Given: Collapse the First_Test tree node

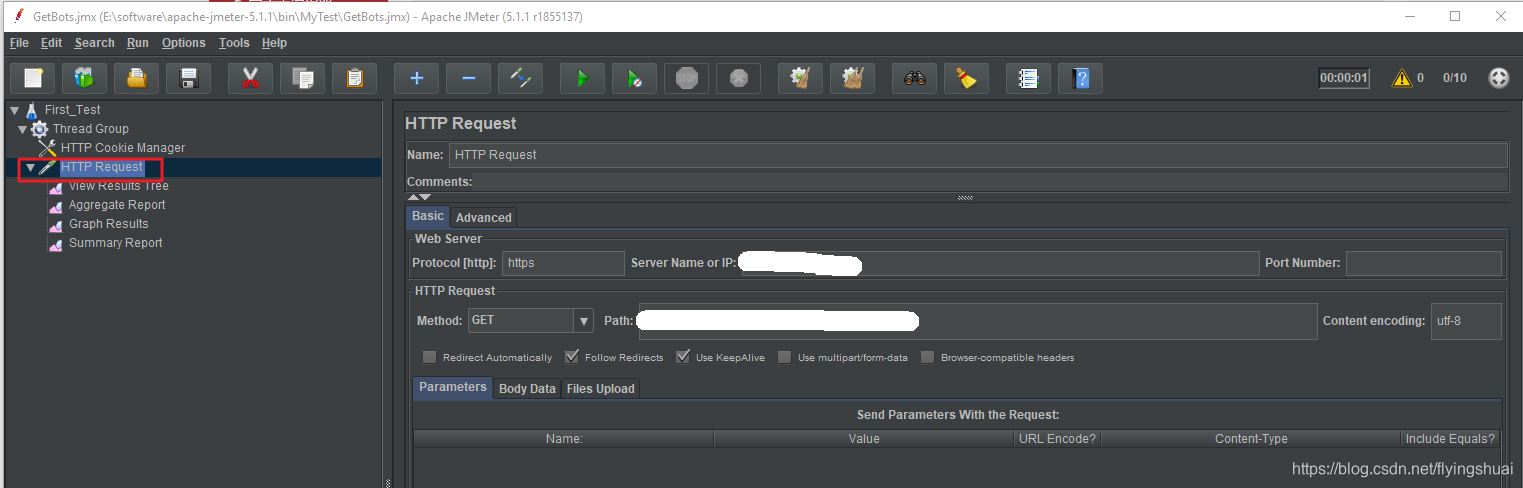Looking at the screenshot, I should (x=15, y=110).
